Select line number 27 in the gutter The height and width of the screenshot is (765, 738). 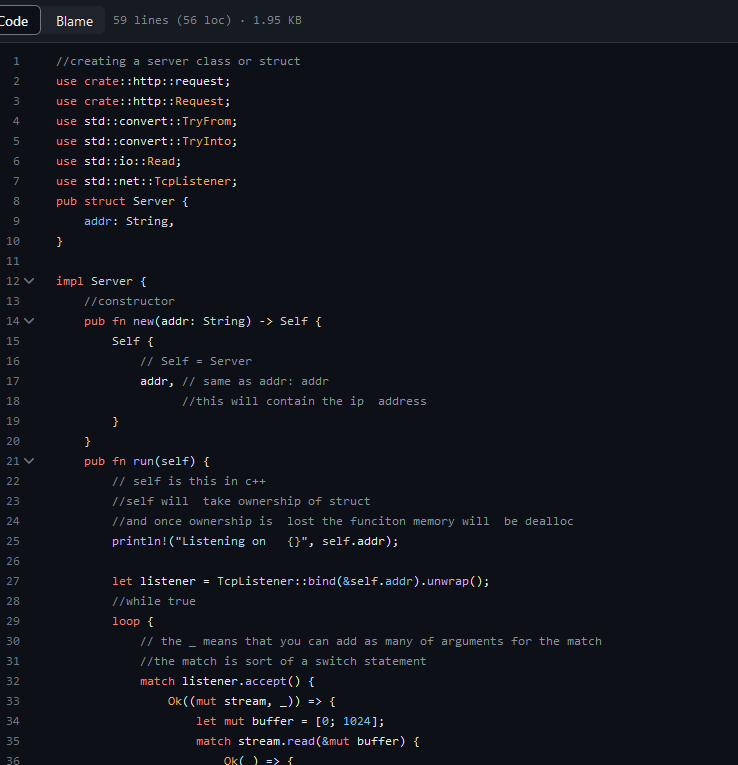(x=13, y=581)
